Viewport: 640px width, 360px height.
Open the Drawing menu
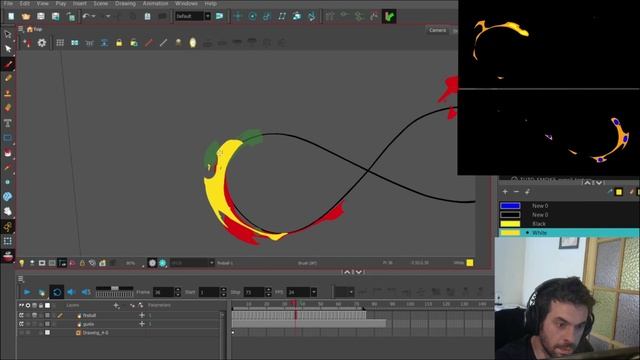[125, 3]
